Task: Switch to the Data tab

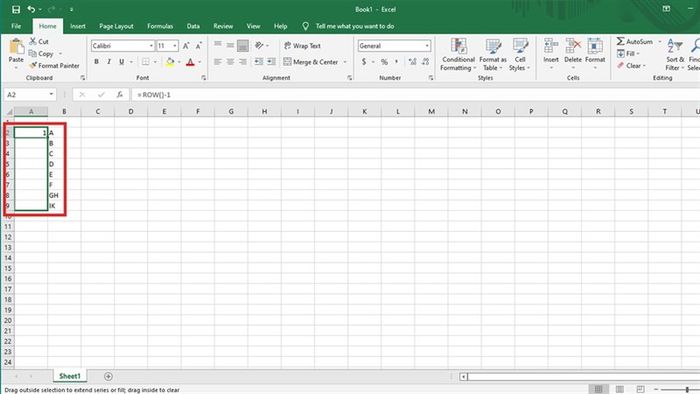Action: [x=193, y=26]
